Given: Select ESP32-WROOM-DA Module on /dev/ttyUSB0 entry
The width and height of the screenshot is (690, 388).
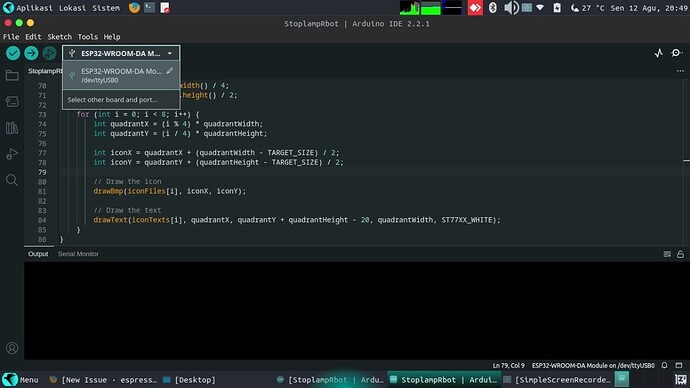Looking at the screenshot, I should (121, 75).
